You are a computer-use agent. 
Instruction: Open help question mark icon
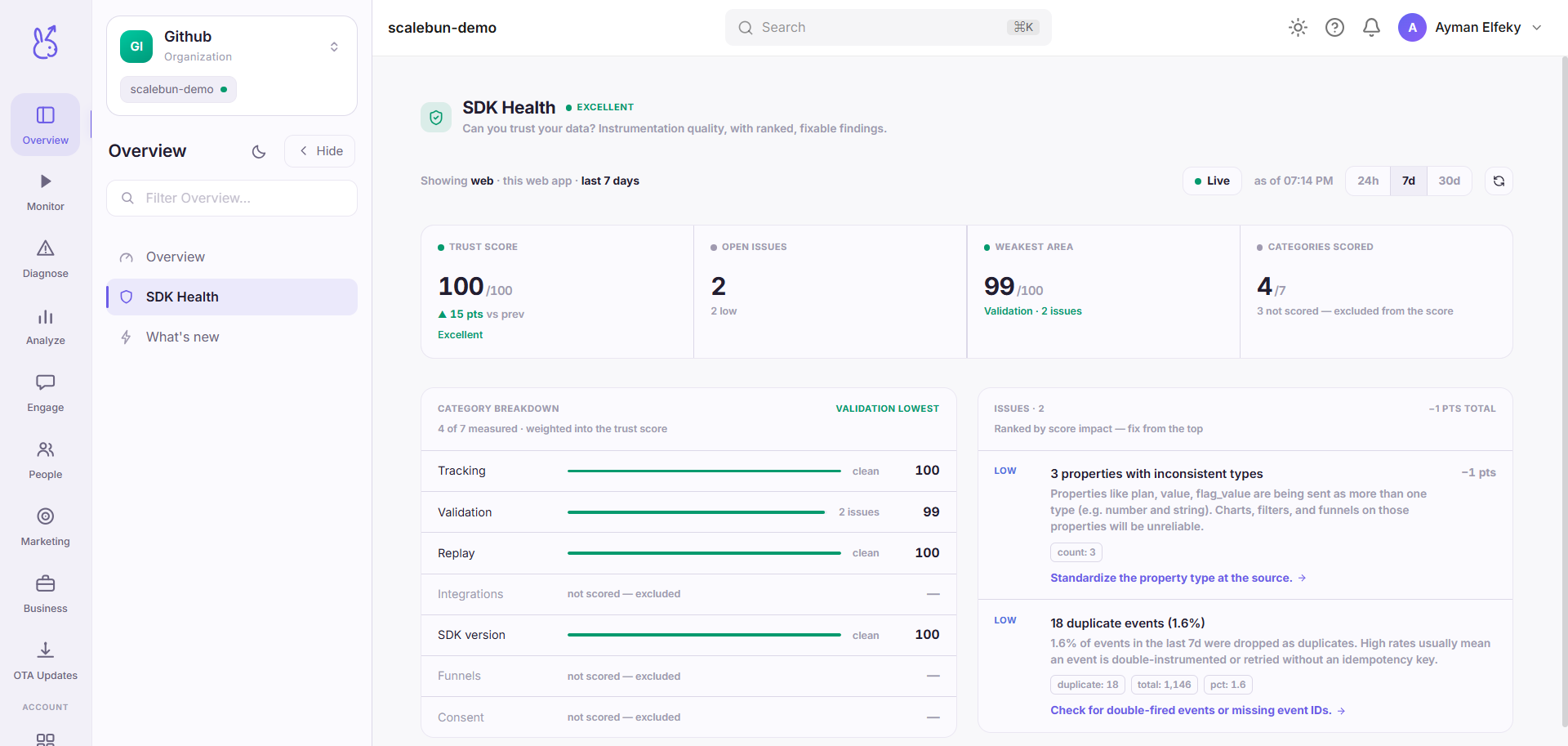point(1334,28)
